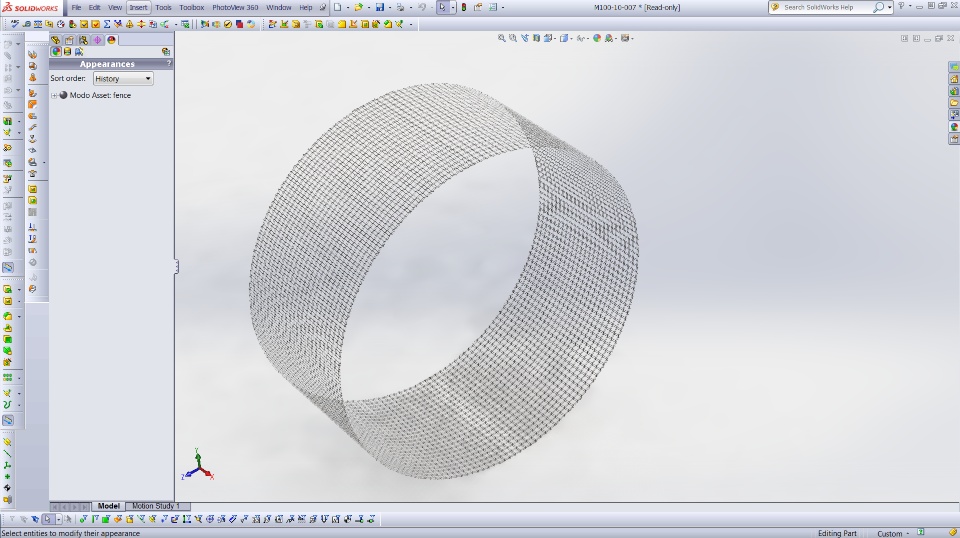
Task: Click the Equations sigma icon
Action: tap(107, 24)
